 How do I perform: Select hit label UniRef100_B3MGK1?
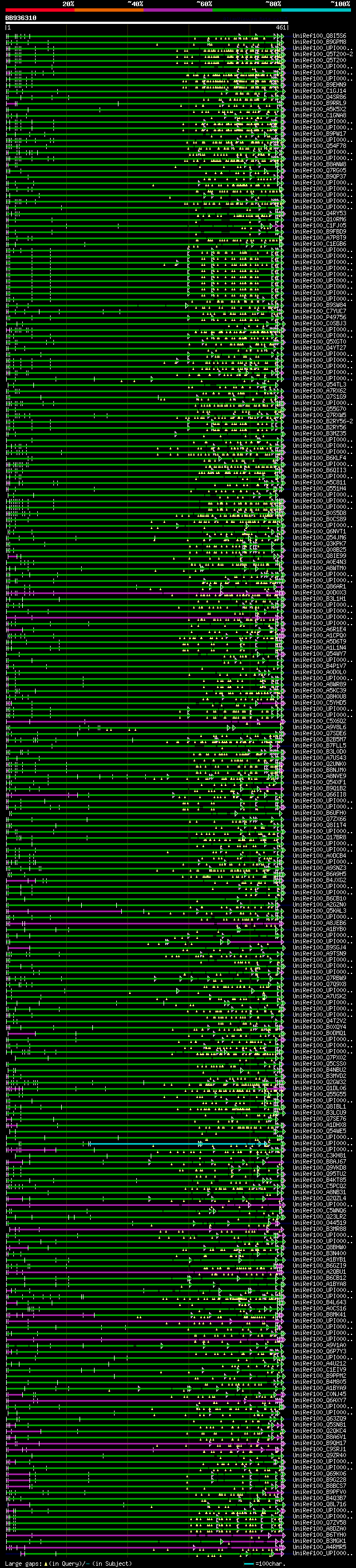(x=319, y=1541)
